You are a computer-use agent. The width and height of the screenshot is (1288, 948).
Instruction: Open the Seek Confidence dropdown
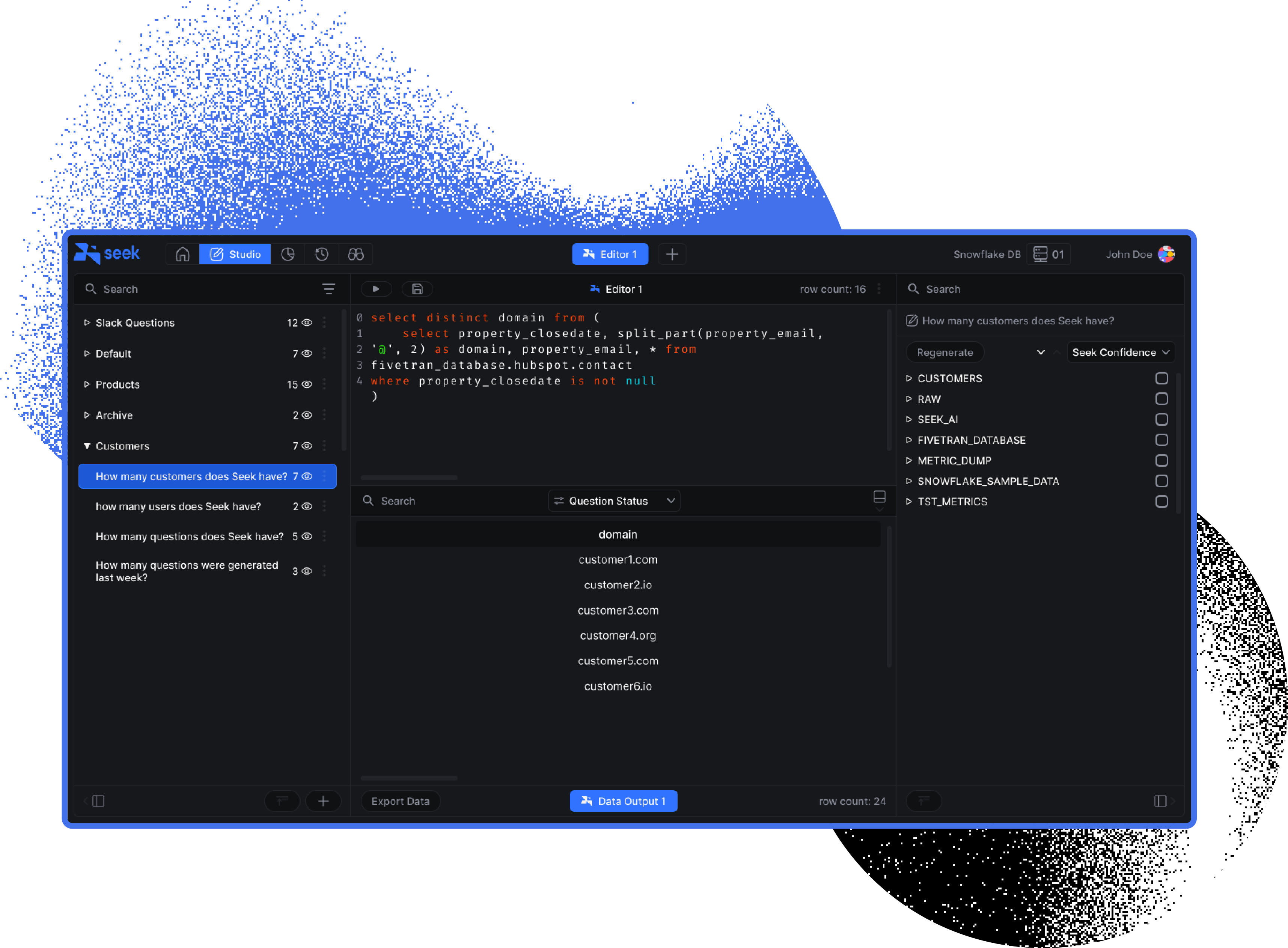1121,352
